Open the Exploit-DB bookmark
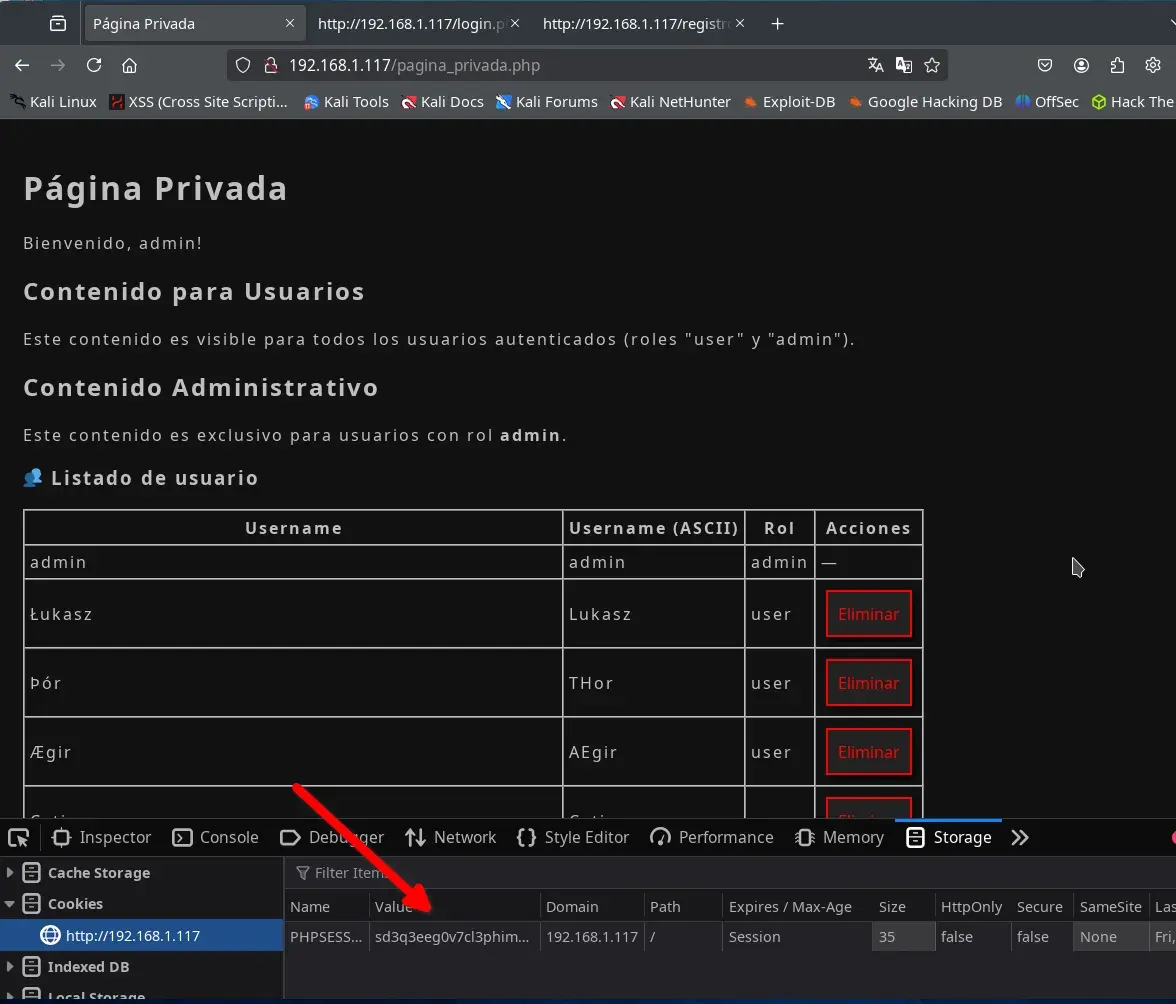This screenshot has height=1004, width=1176. (x=789, y=102)
